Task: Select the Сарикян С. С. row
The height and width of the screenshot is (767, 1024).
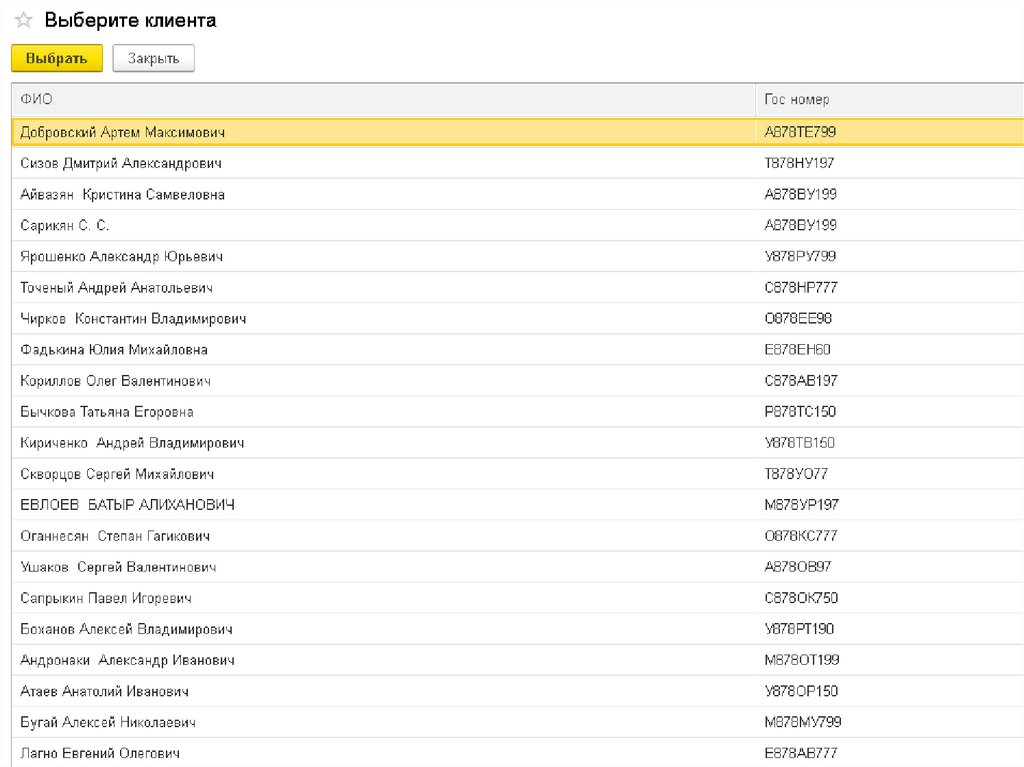Action: pos(65,225)
